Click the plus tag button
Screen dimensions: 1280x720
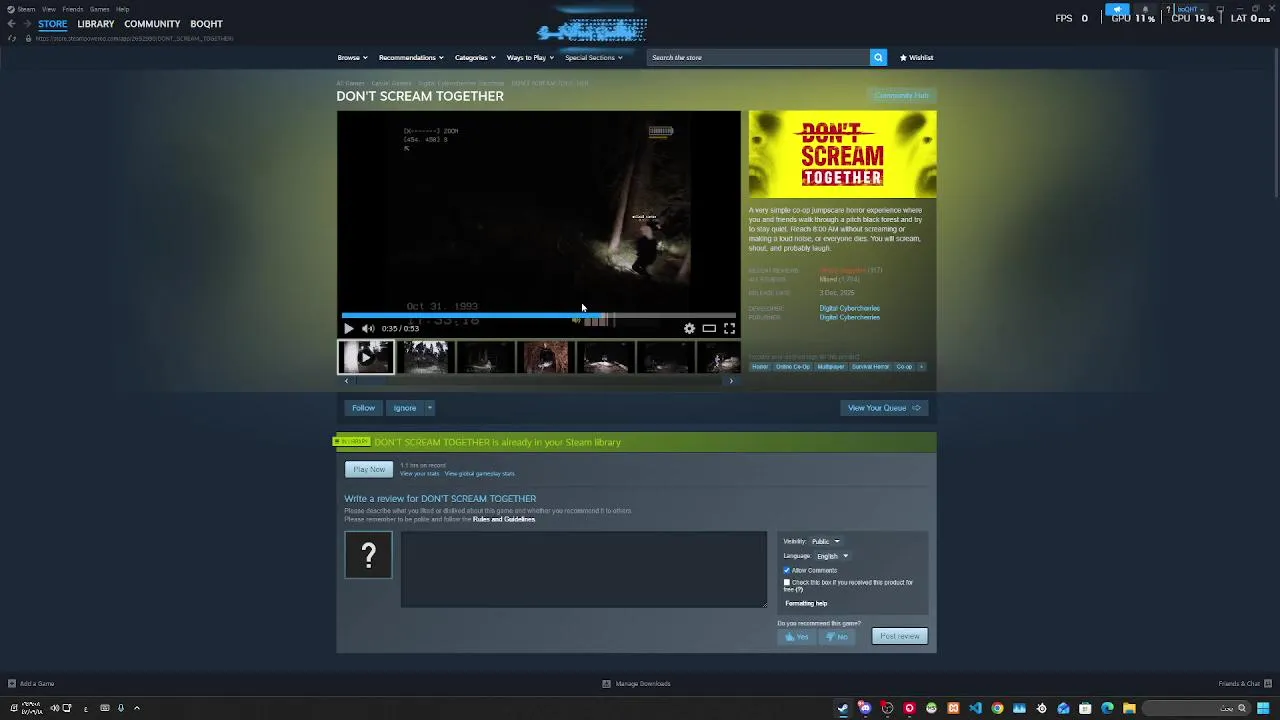pyautogui.click(x=921, y=367)
